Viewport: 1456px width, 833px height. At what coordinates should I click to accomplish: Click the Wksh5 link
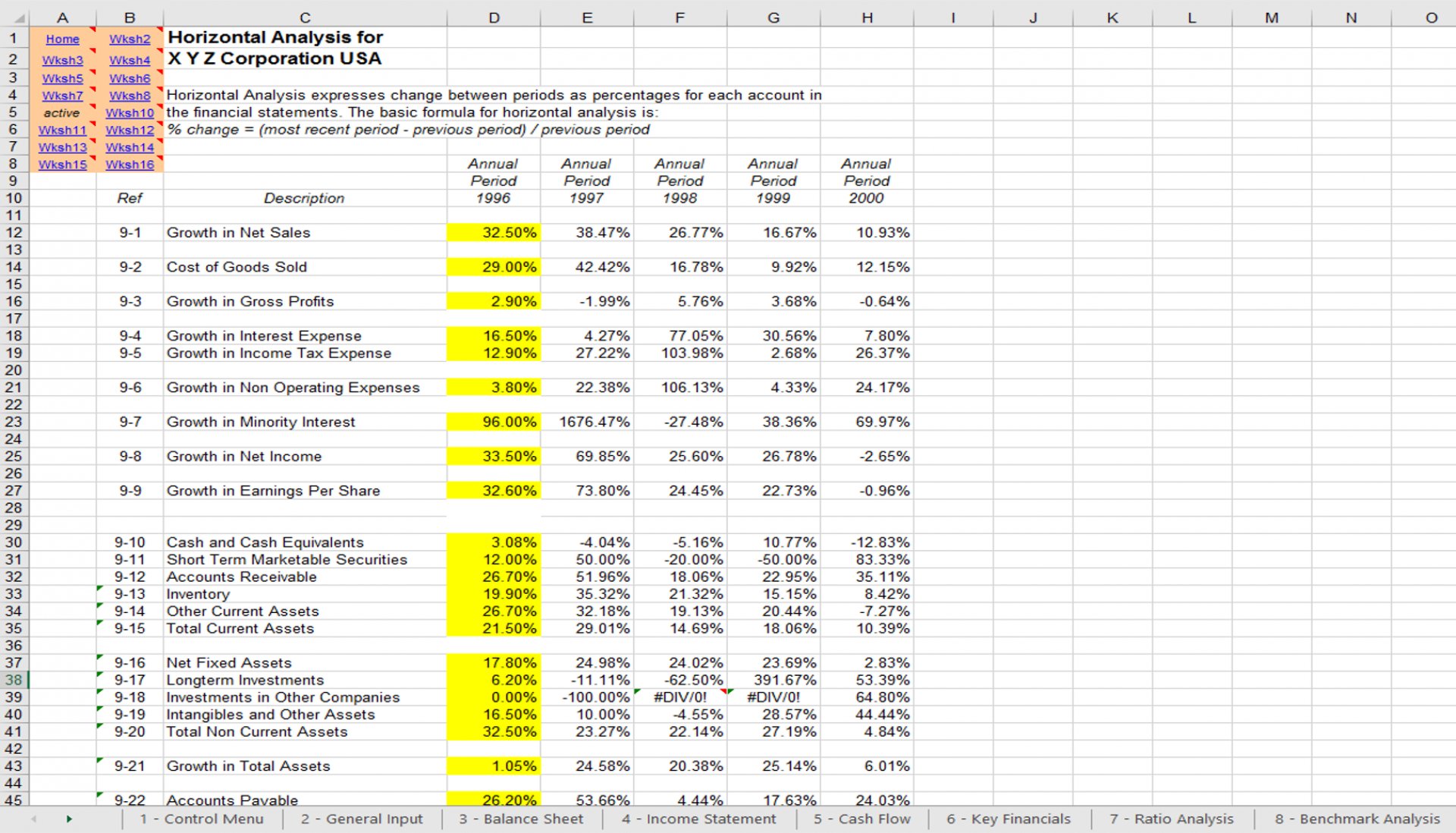[62, 78]
